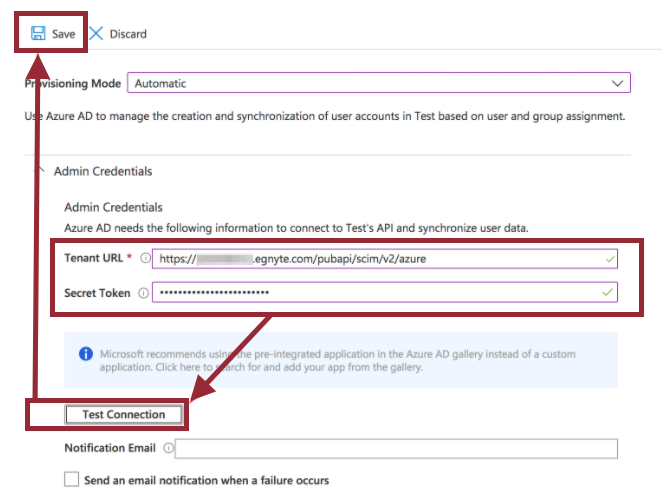Click the 'Click here' gallery search link
This screenshot has height=496, width=661.
(179, 367)
